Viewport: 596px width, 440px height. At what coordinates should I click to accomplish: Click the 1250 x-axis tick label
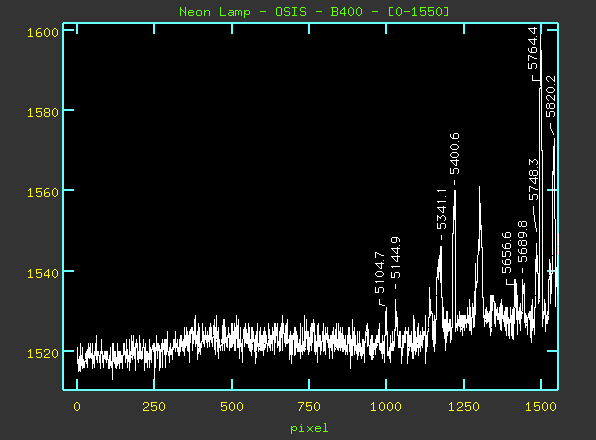pos(464,407)
